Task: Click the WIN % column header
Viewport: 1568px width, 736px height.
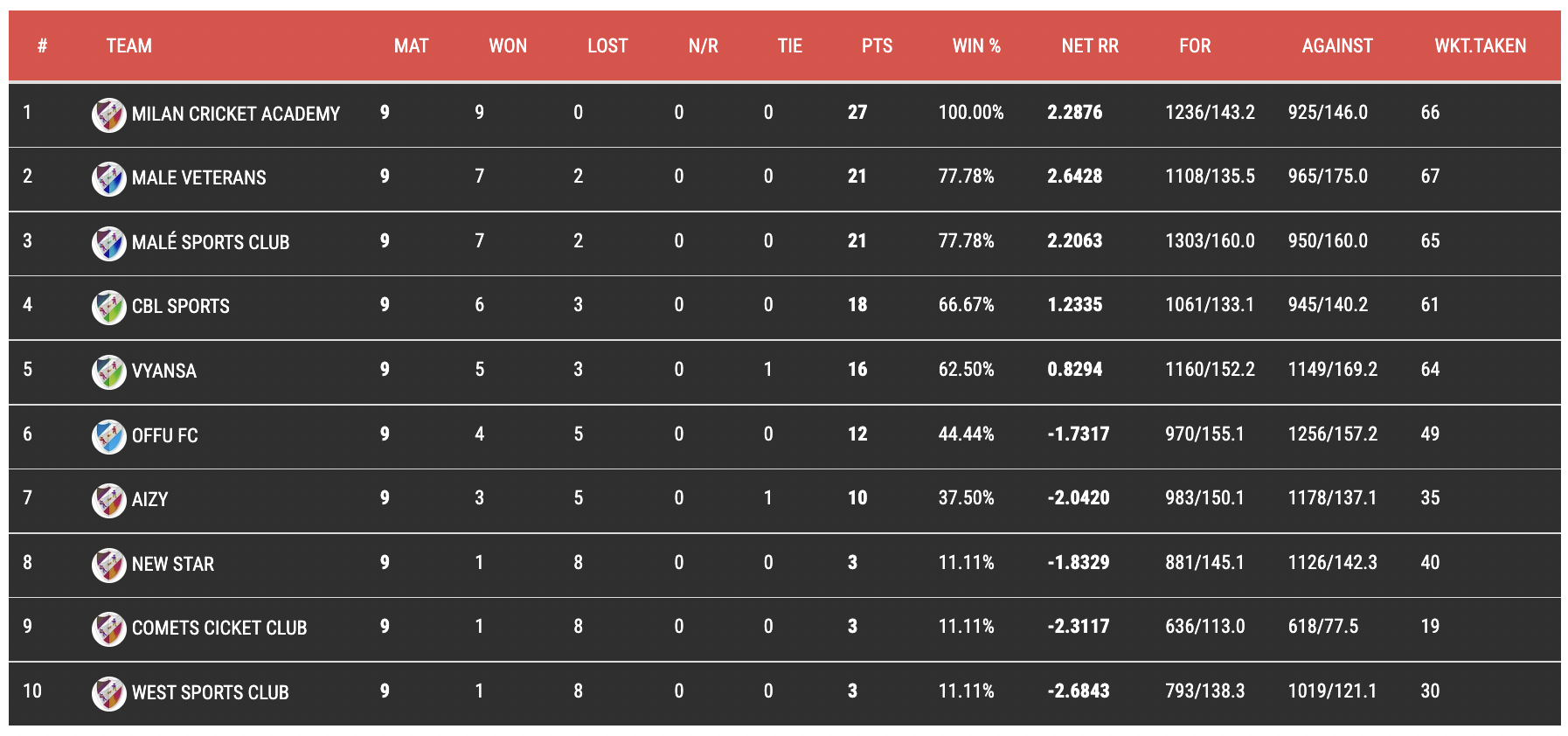Action: pos(976,45)
